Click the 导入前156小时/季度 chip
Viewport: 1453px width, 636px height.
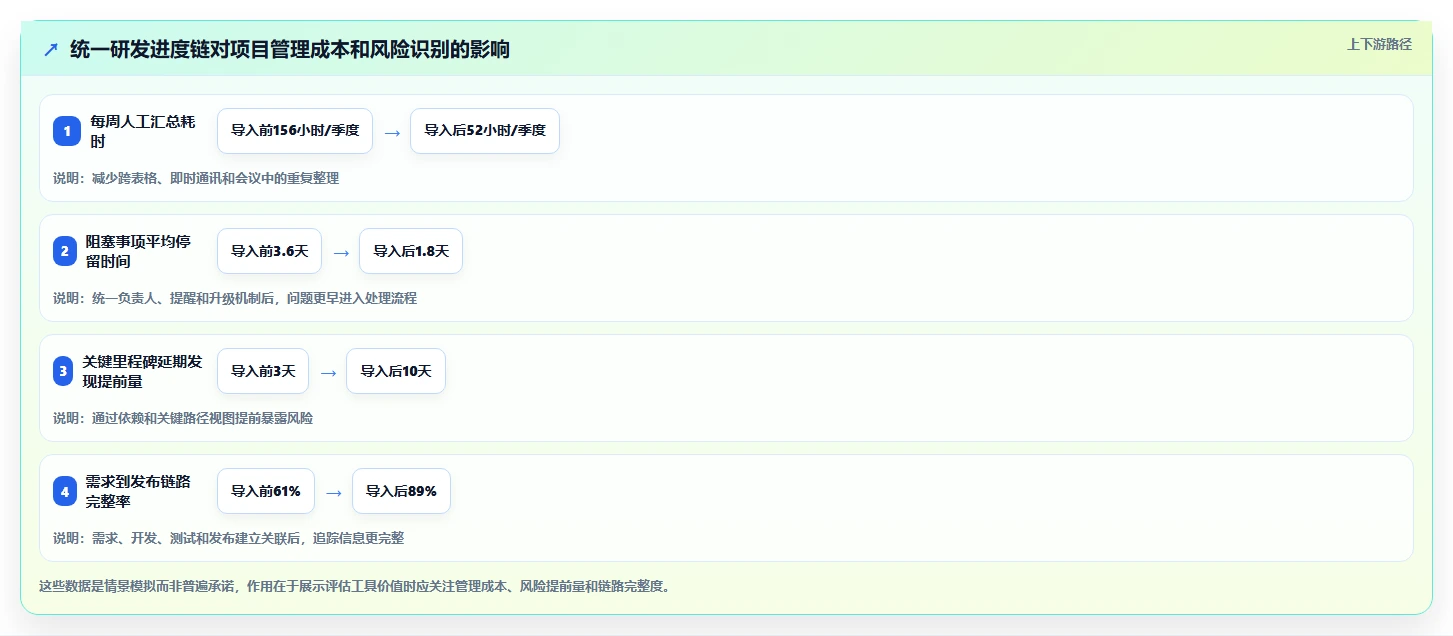tap(295, 131)
